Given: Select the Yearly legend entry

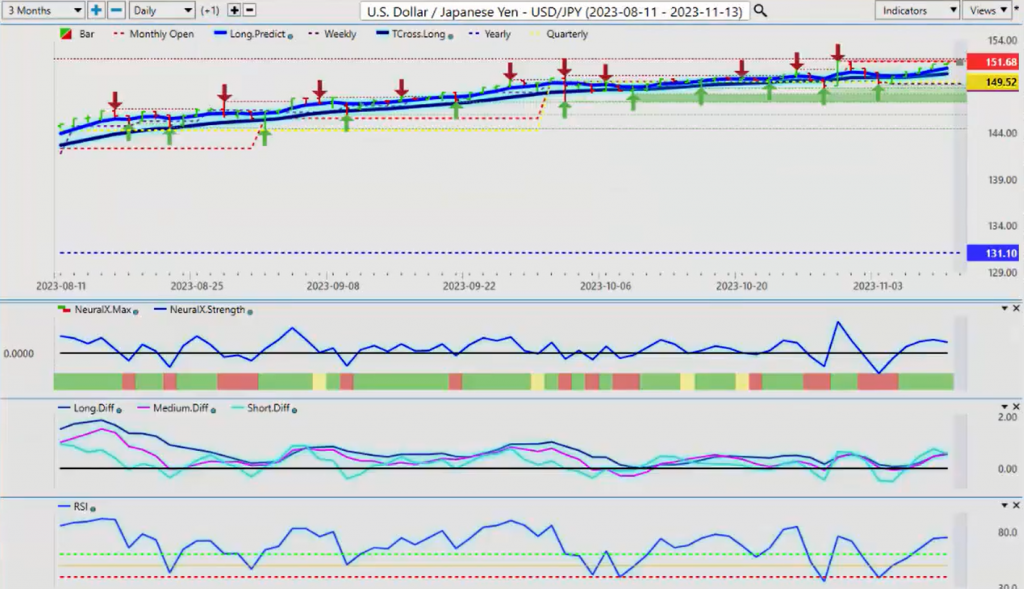Looking at the screenshot, I should pos(498,34).
